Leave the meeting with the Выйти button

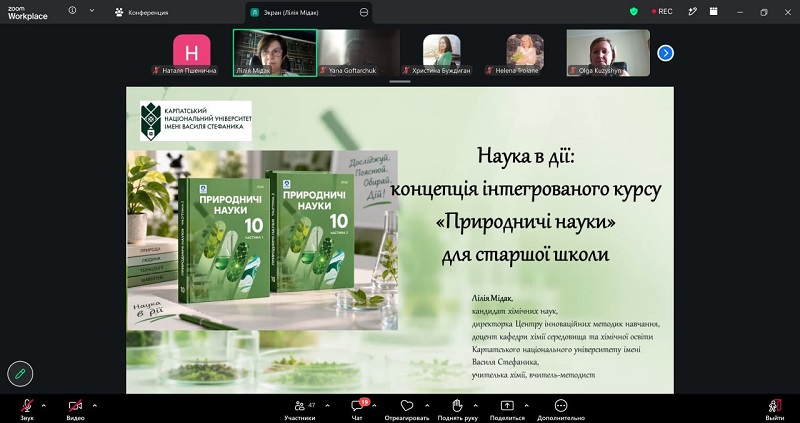pos(774,409)
